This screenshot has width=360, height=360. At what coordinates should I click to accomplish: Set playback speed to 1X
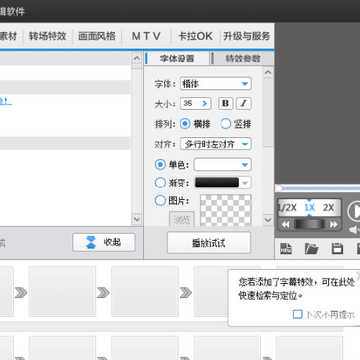pos(309,208)
